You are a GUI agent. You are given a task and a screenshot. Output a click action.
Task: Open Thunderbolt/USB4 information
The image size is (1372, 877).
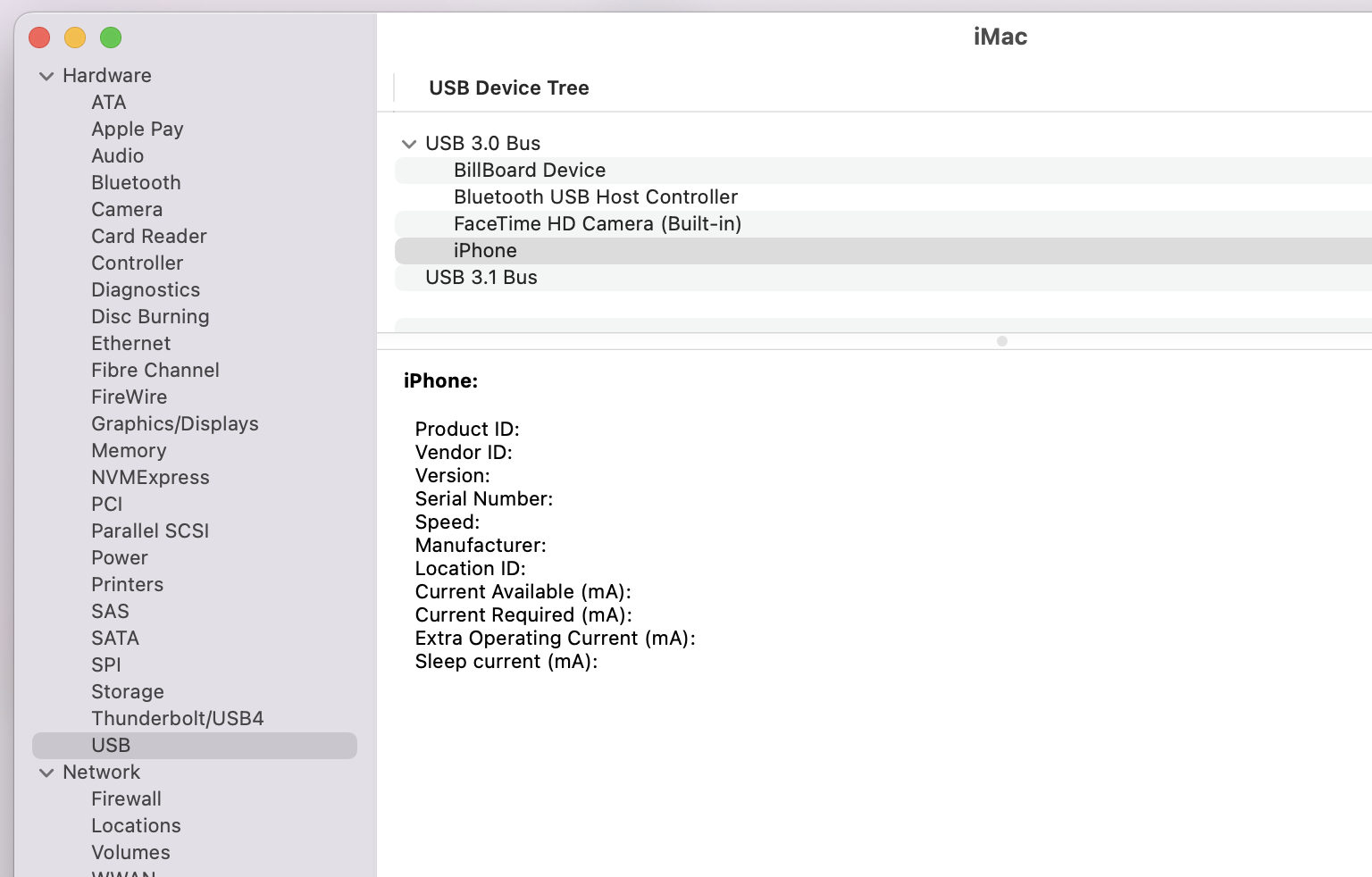tap(178, 719)
